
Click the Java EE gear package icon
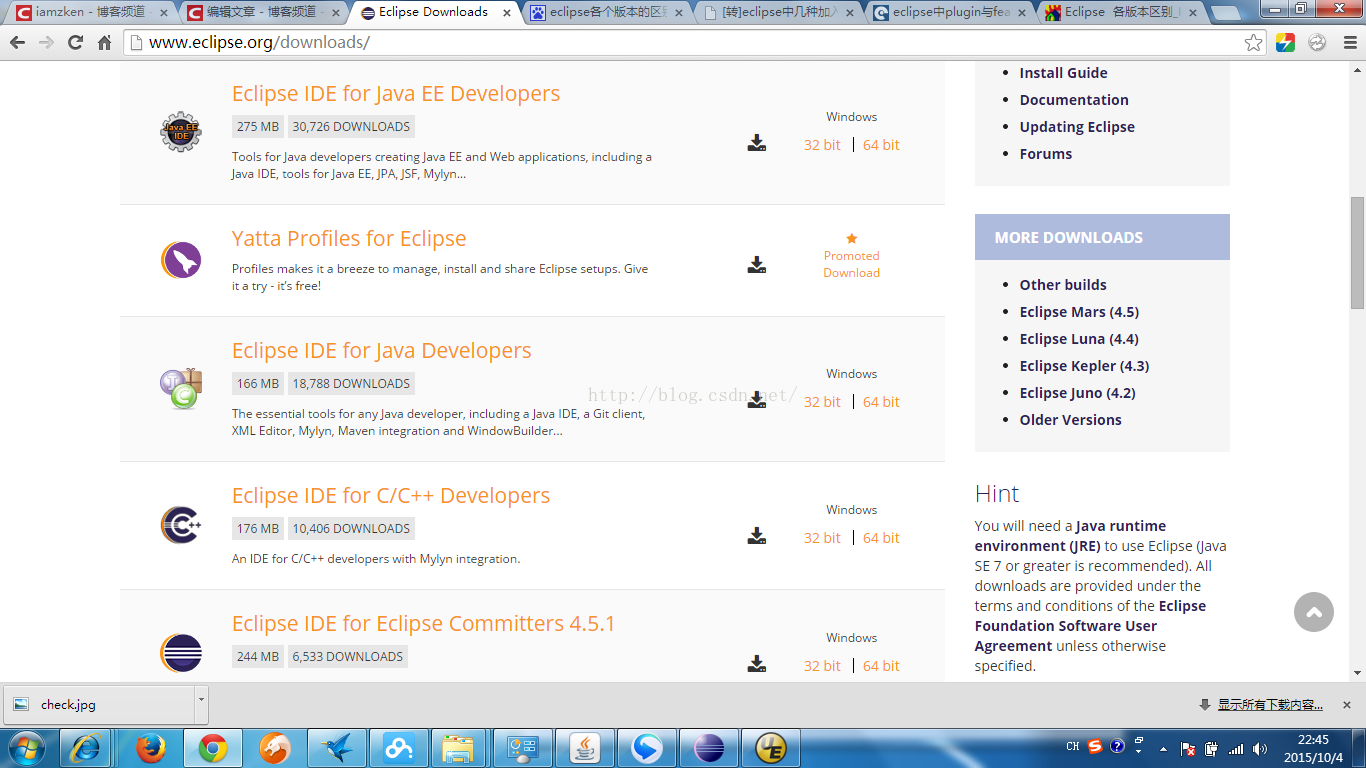click(x=181, y=132)
